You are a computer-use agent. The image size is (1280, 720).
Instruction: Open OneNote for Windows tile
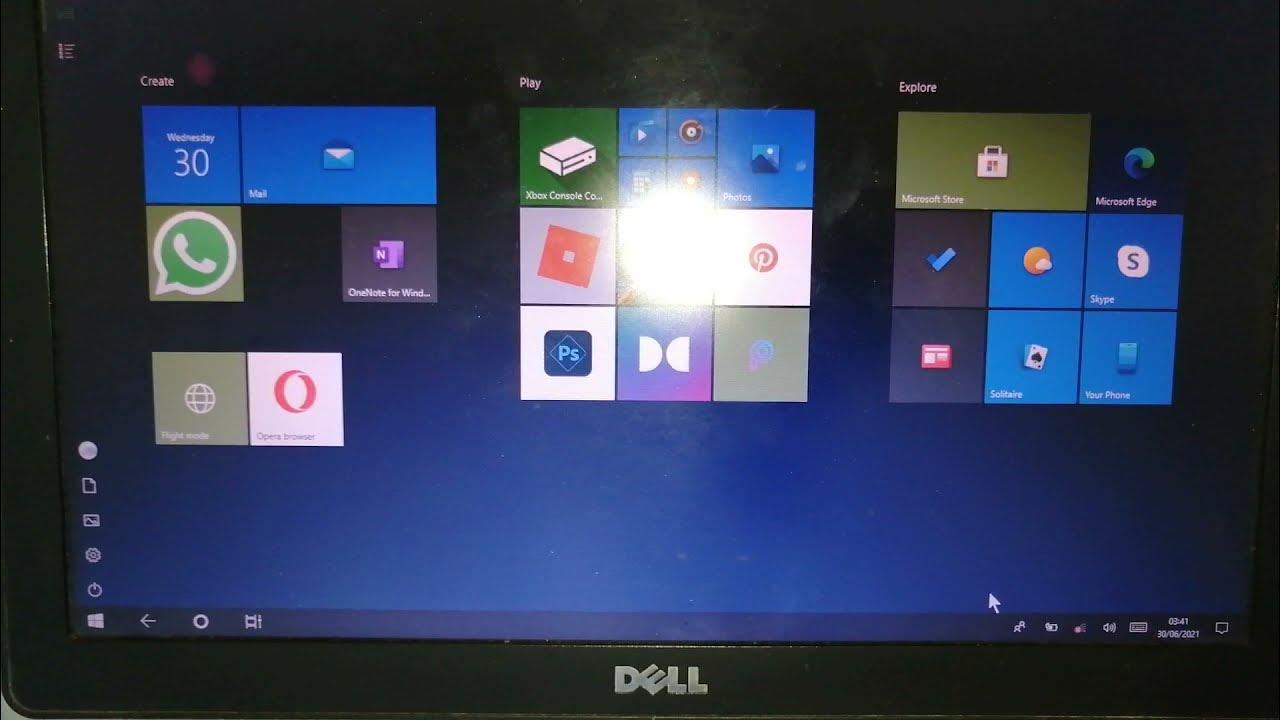[389, 254]
